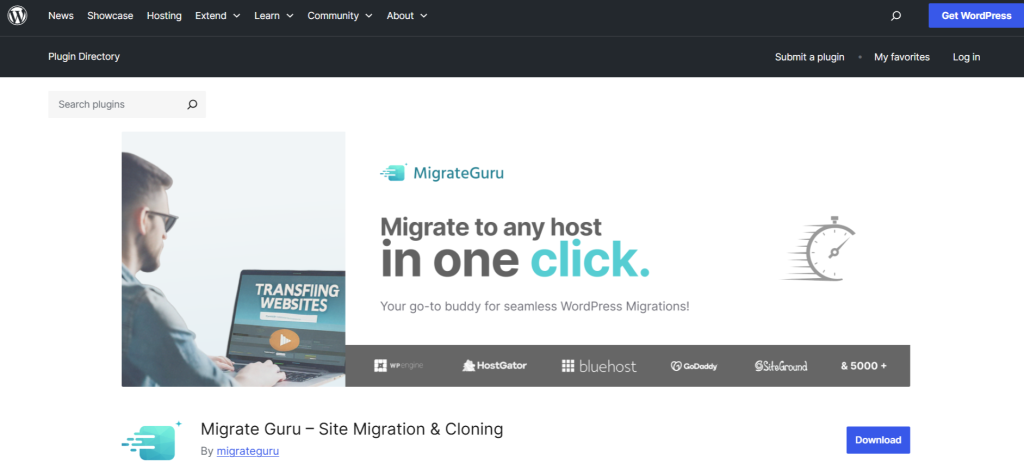Screen dimensions: 1024x476
Task: Click 'Migrate to any host' headline
Action: tap(490, 227)
